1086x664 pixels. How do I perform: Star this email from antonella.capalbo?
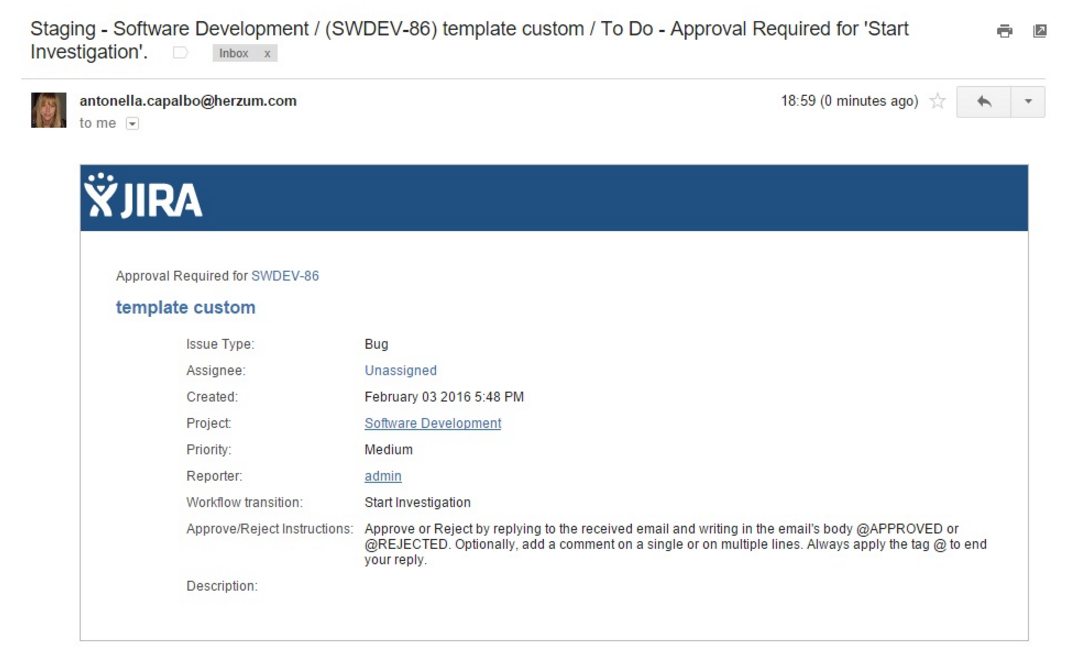[x=937, y=101]
